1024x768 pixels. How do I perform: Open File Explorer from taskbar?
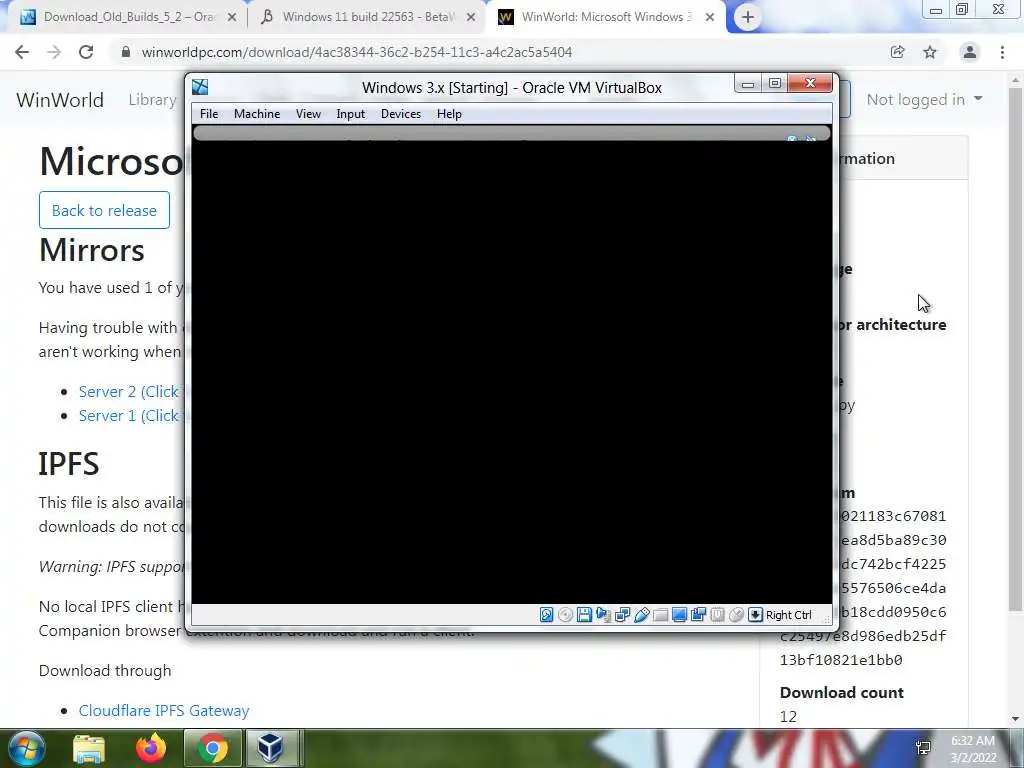pyautogui.click(x=89, y=748)
